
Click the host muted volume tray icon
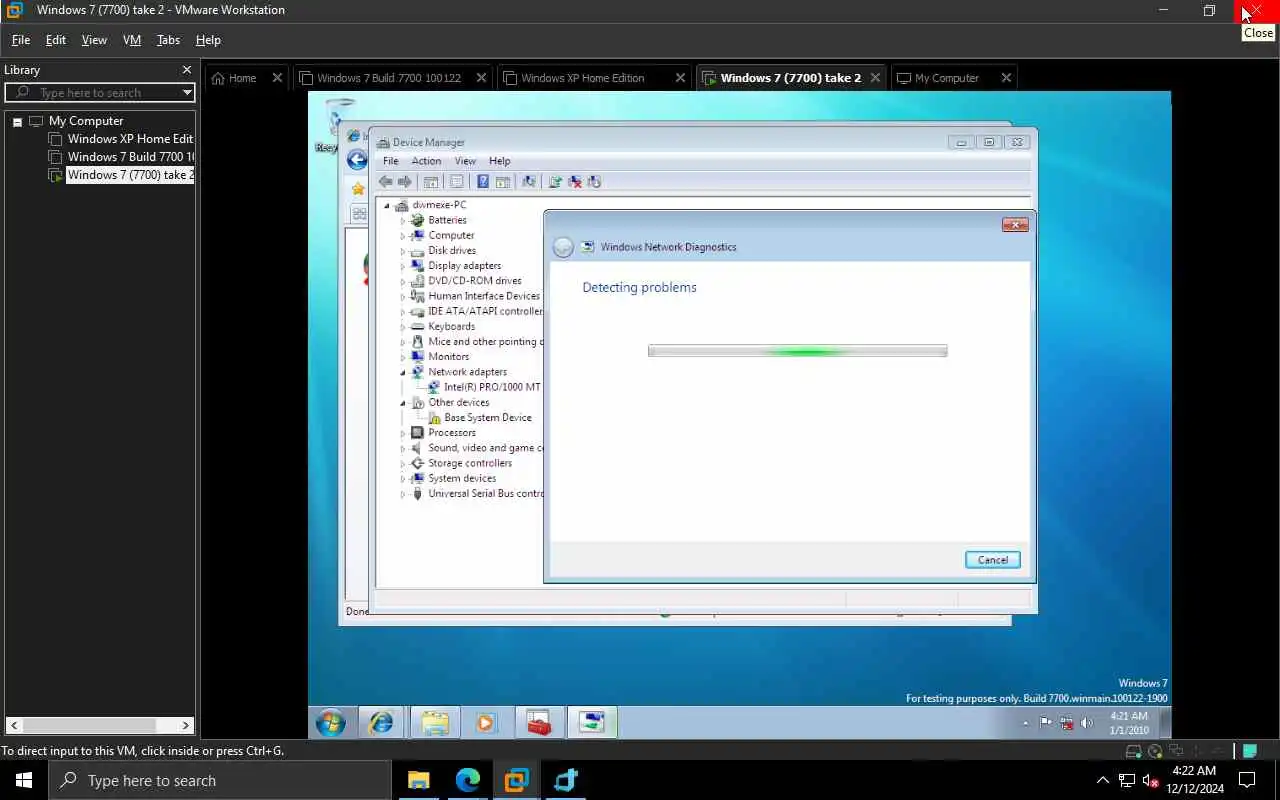click(x=1150, y=780)
